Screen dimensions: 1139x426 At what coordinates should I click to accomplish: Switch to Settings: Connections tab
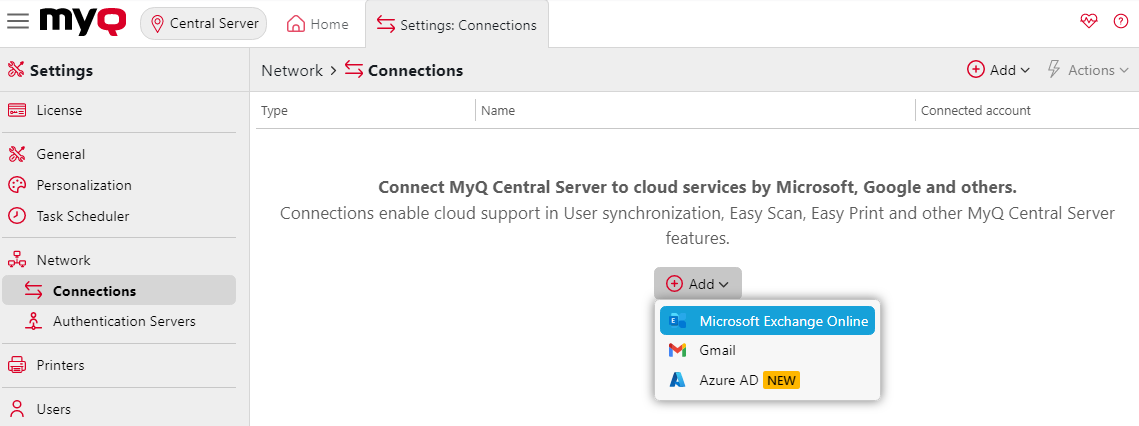456,25
